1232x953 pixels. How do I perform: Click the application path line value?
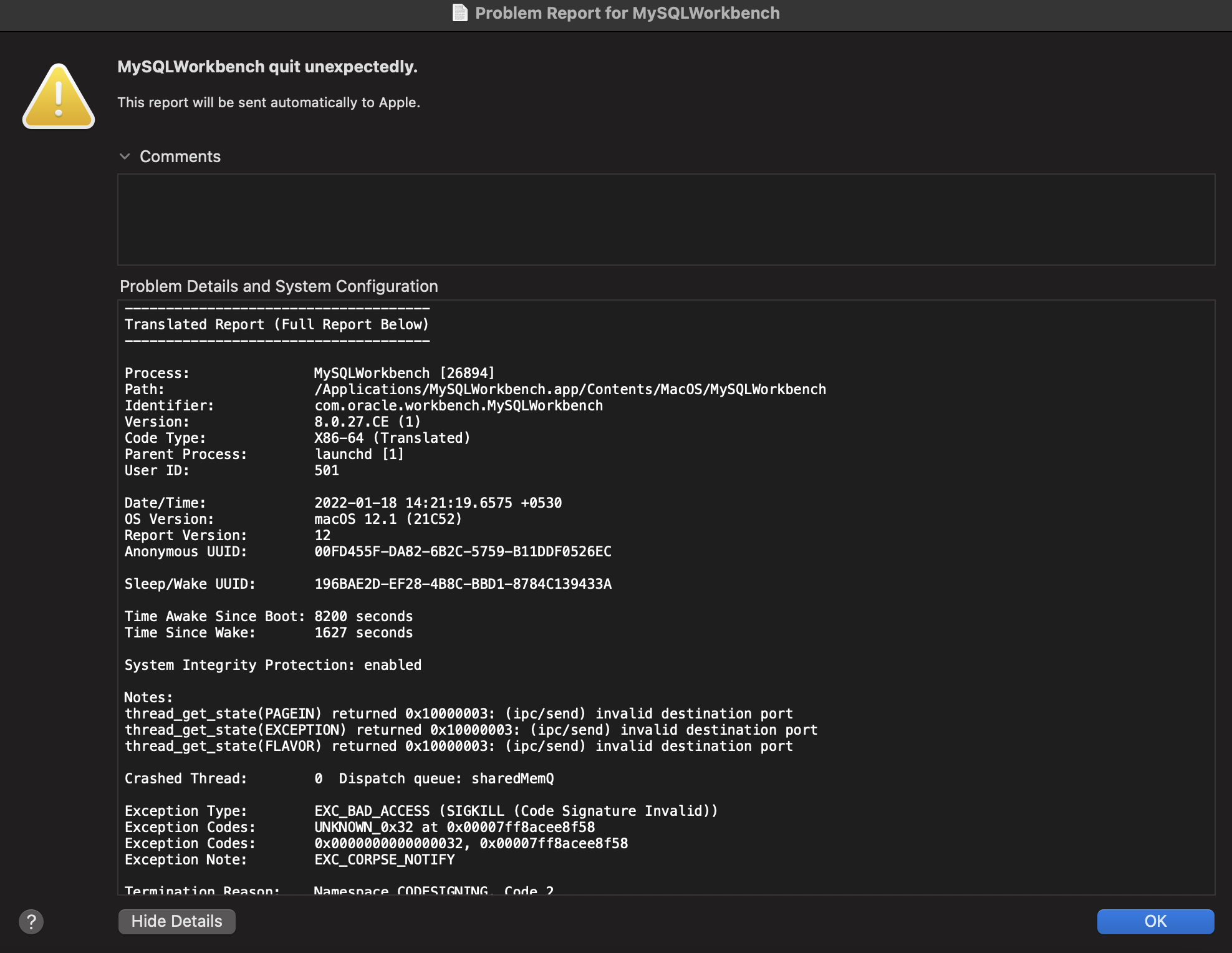pyautogui.click(x=570, y=389)
